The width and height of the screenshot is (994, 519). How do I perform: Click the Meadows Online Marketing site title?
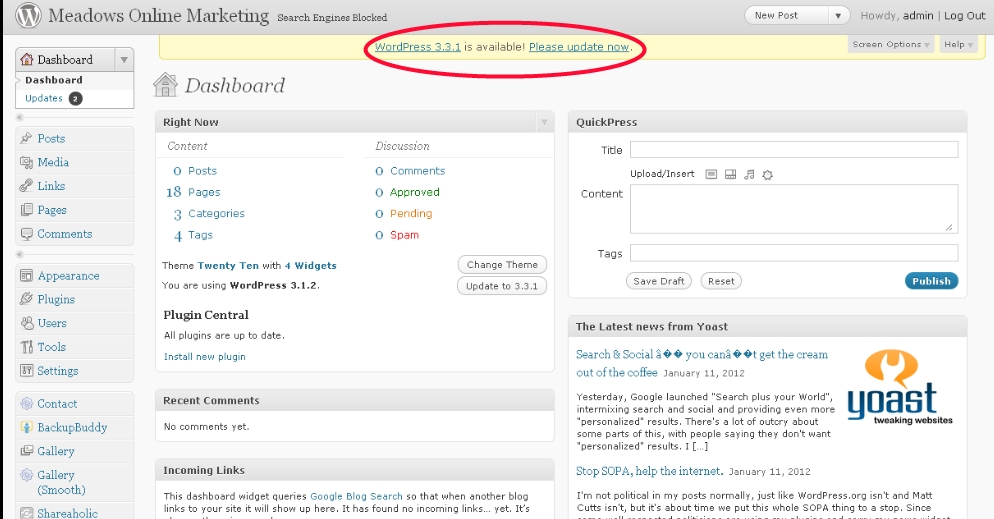point(158,16)
